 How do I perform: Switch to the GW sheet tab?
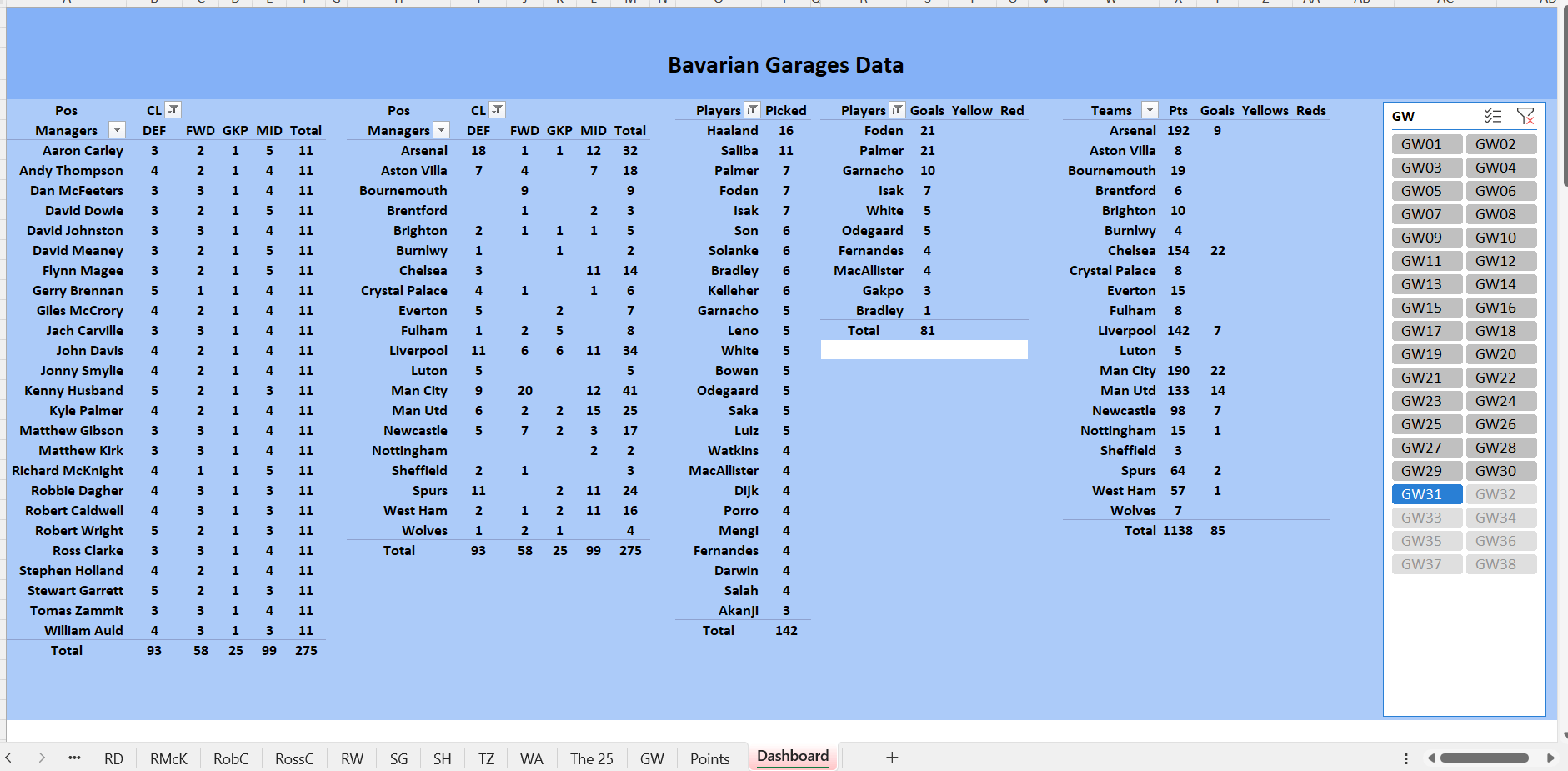pos(652,758)
